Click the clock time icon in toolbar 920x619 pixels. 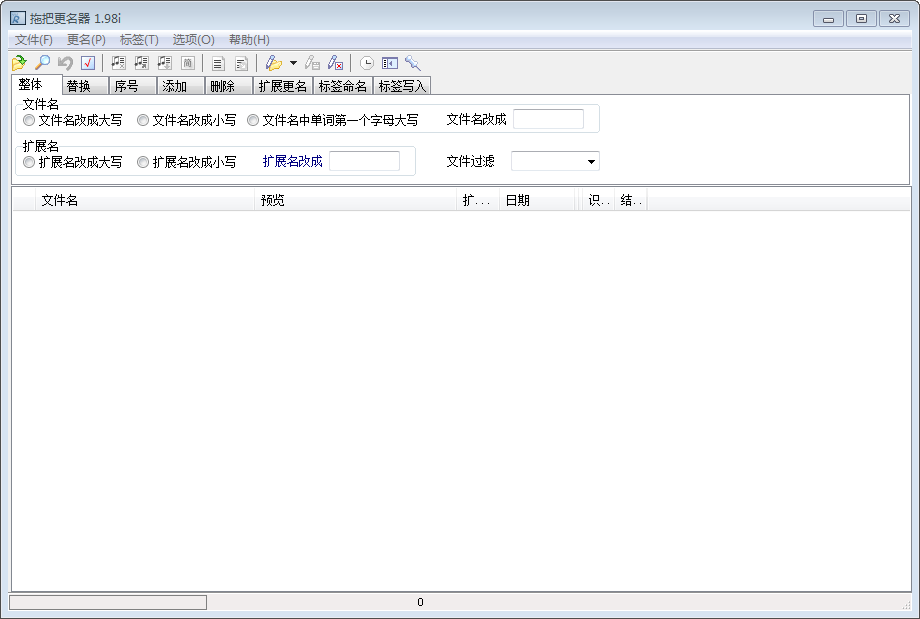367,63
